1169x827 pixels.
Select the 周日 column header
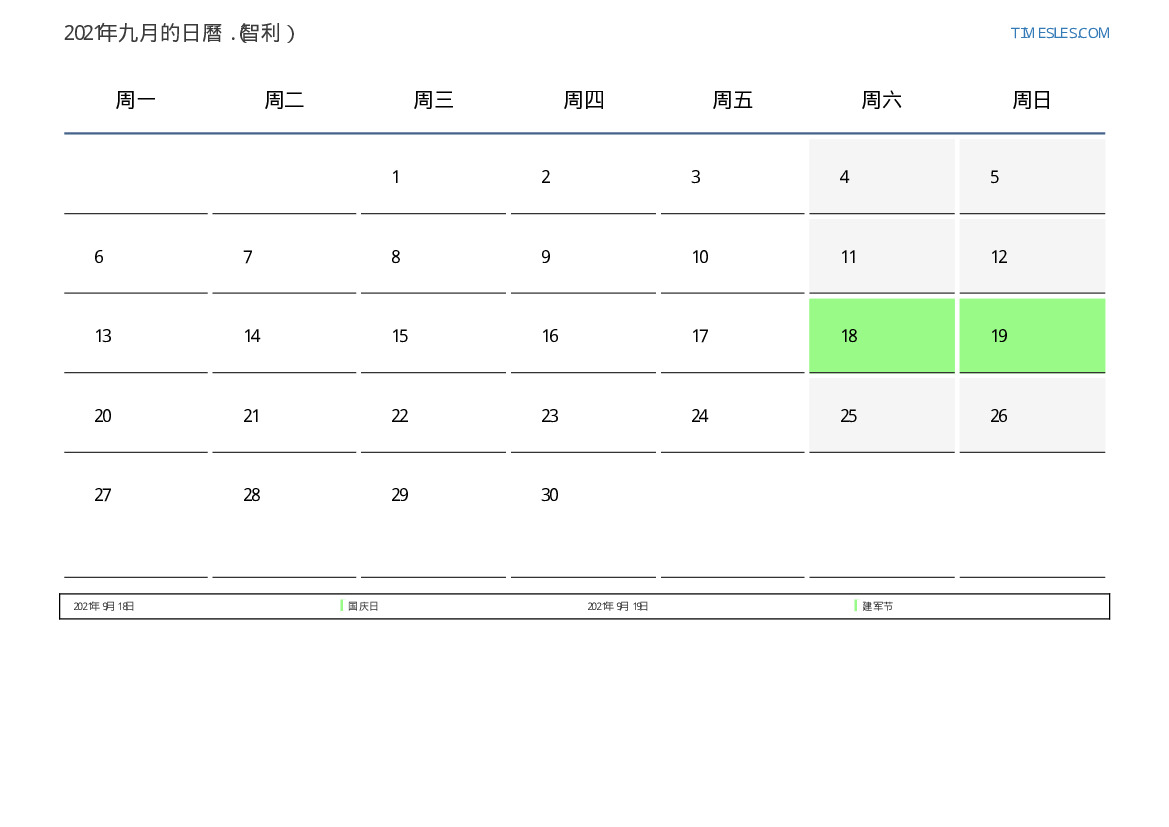(x=1031, y=100)
